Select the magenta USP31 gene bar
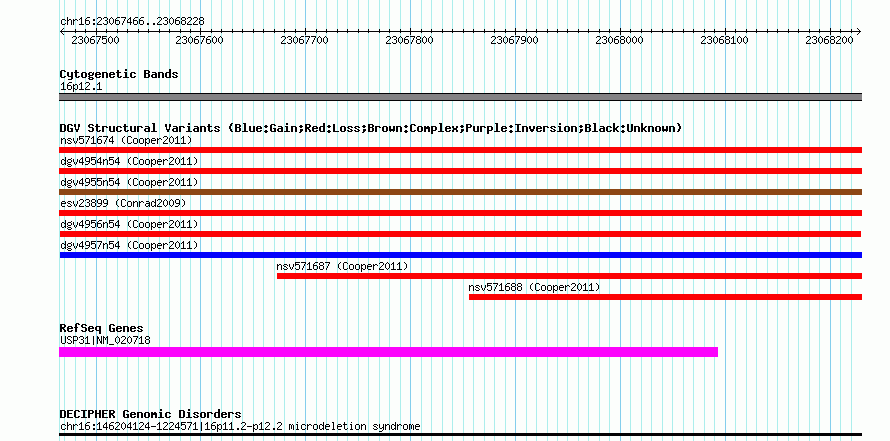This screenshot has height=441, width=890. pos(388,352)
